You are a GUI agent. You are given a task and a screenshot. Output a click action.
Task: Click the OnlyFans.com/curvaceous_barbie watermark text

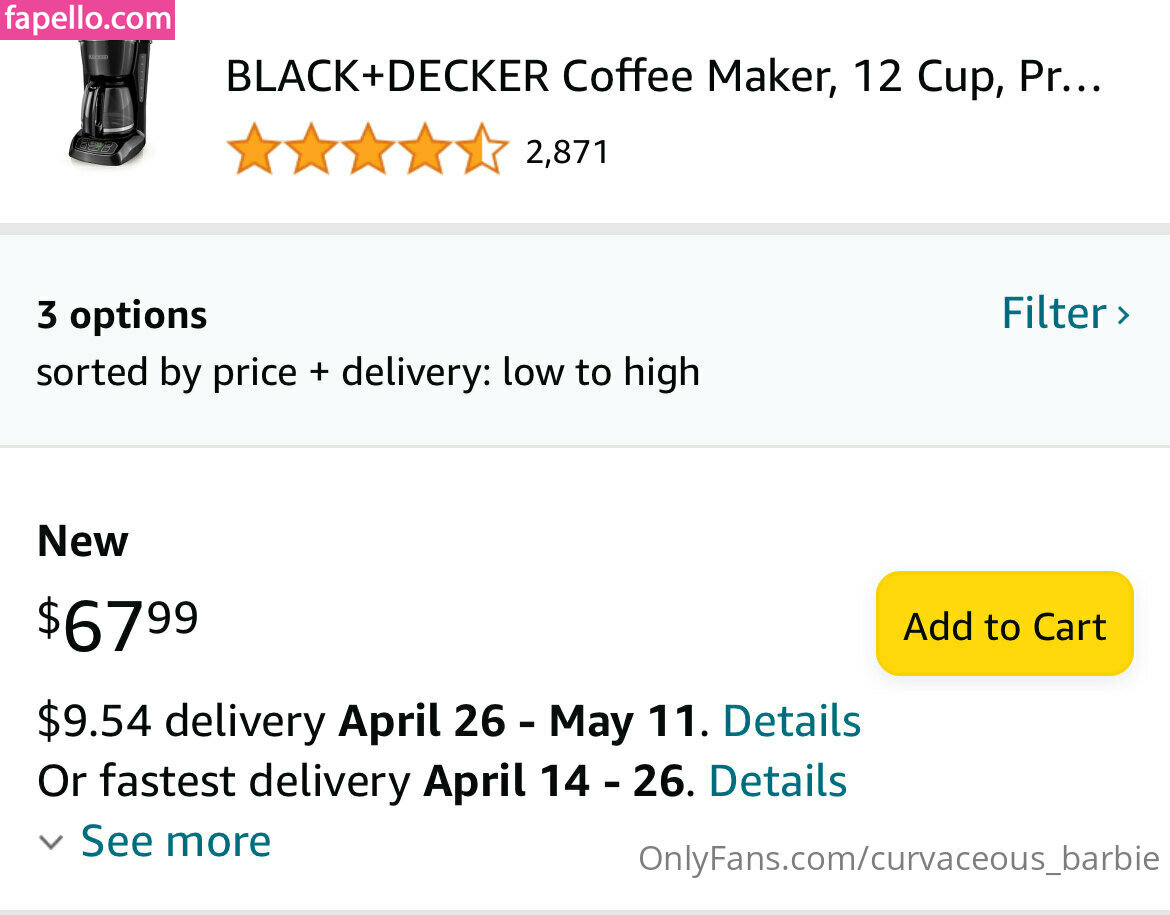point(898,859)
